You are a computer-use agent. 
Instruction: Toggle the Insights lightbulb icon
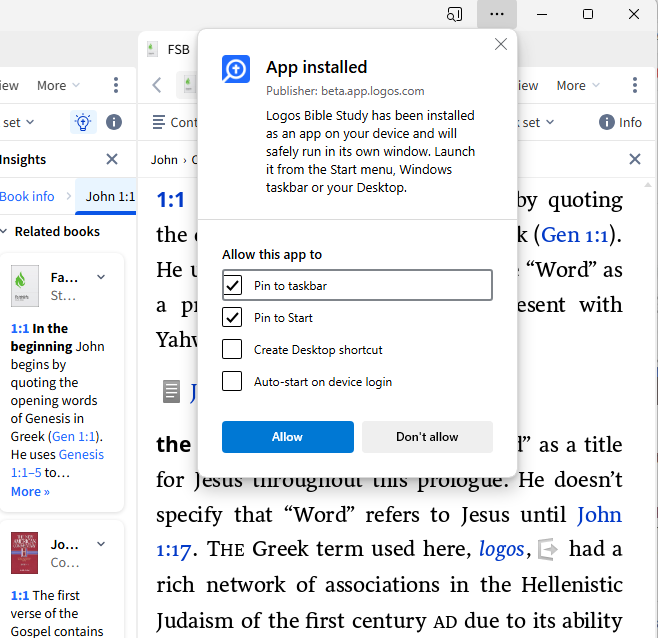[83, 122]
